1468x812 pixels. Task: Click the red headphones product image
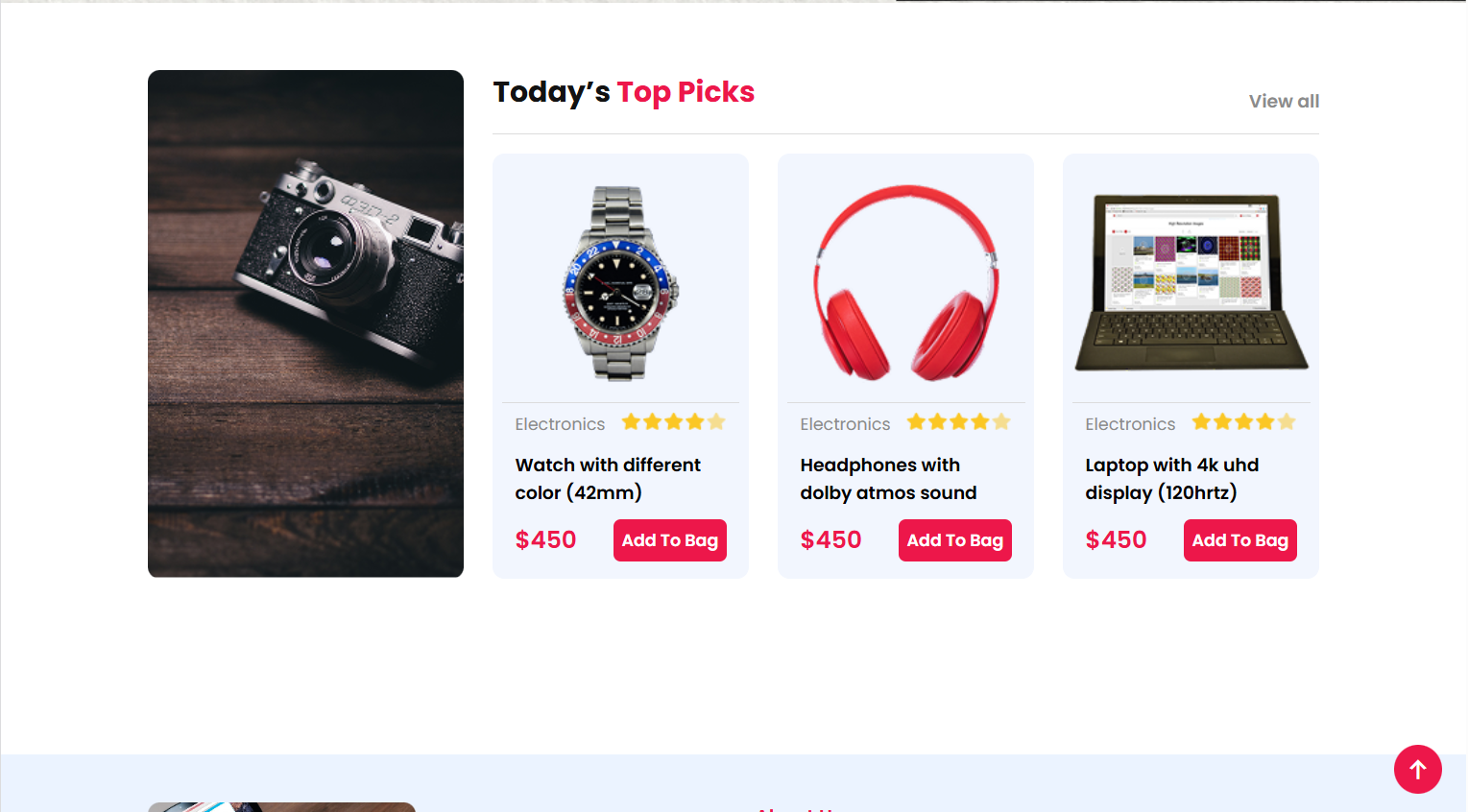pos(904,281)
